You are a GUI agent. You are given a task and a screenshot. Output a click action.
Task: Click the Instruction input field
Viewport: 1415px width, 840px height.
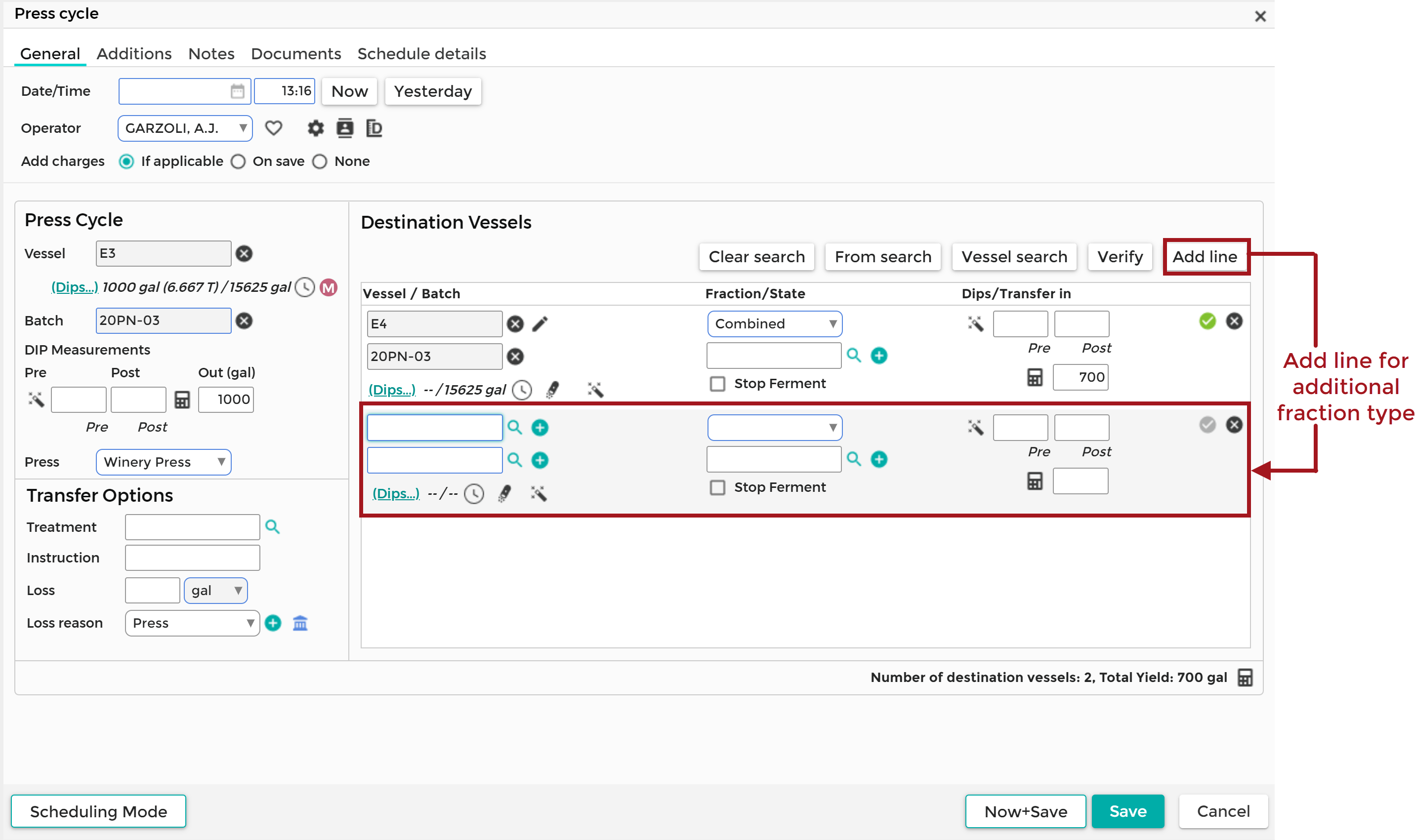click(193, 558)
